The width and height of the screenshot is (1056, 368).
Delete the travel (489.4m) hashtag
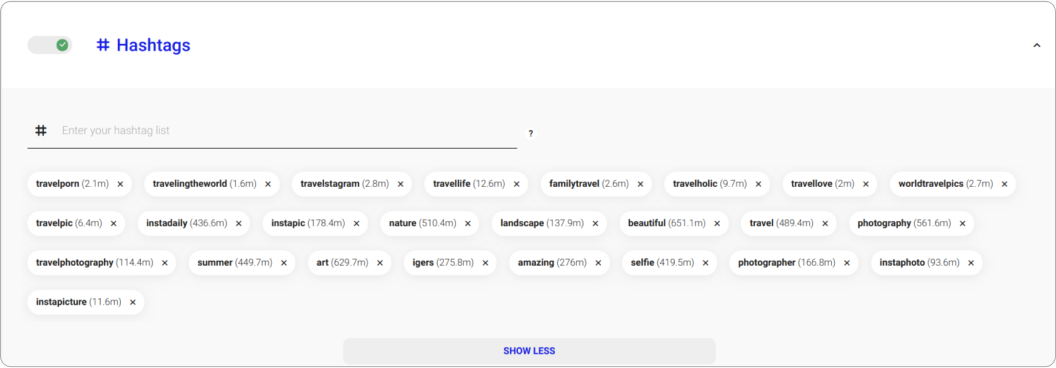point(825,223)
